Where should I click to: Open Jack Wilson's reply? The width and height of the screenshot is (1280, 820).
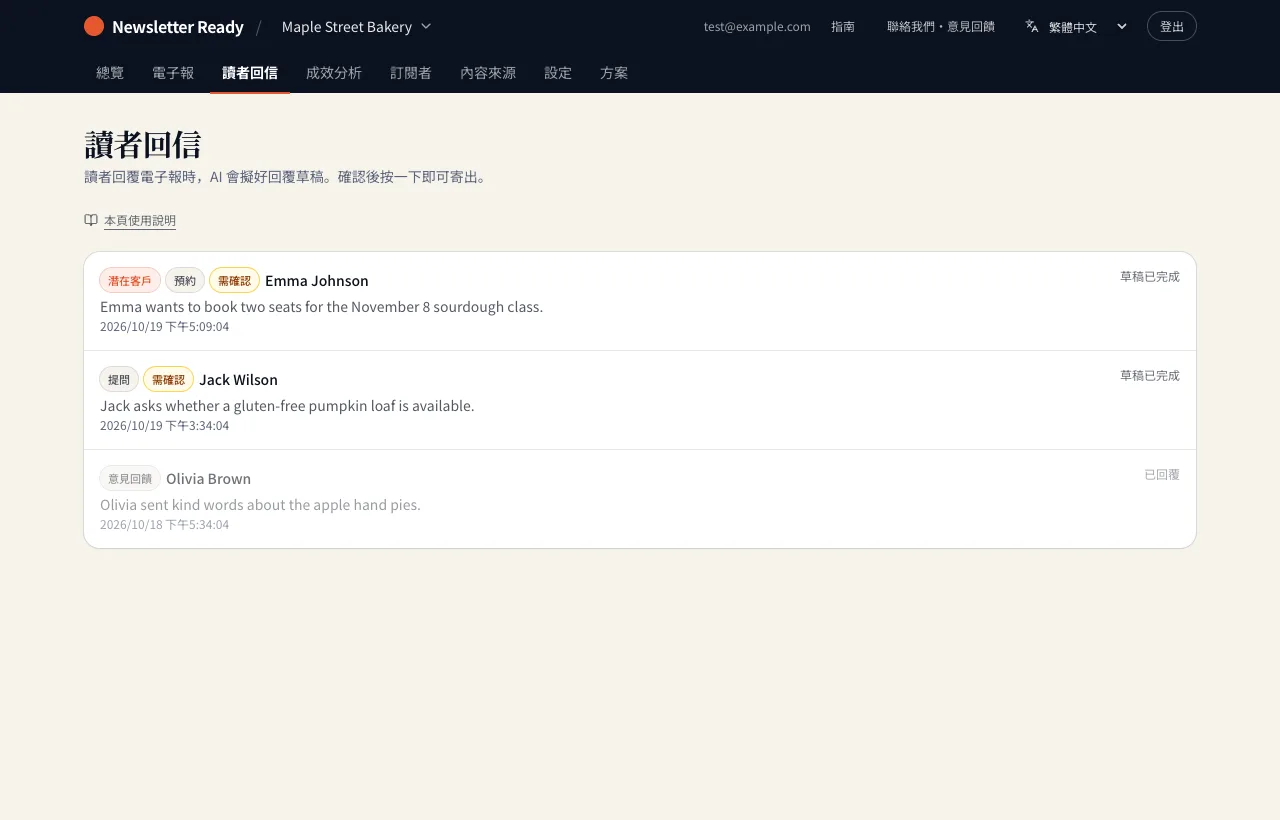[x=640, y=400]
